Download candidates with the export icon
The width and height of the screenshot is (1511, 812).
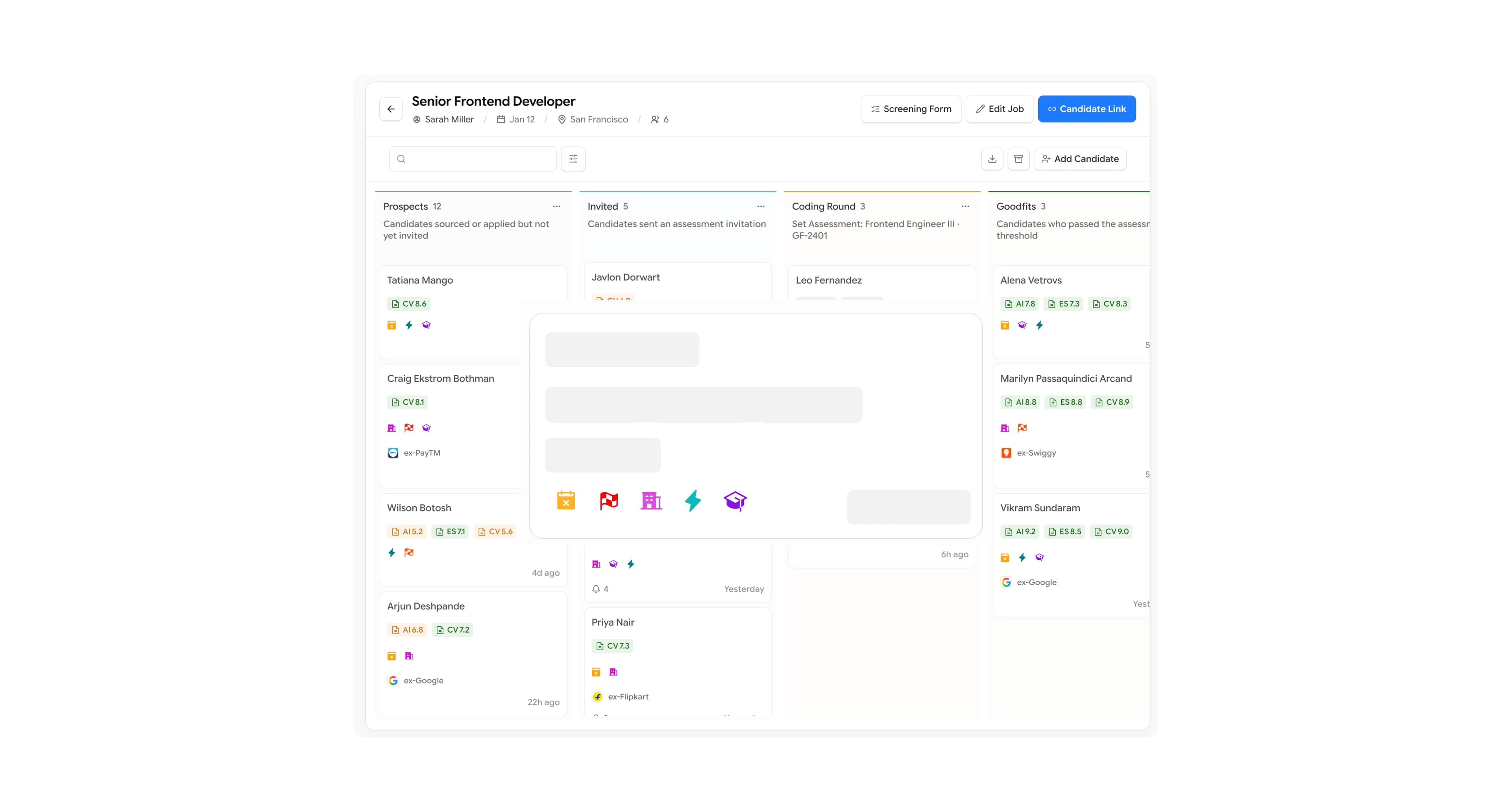pos(992,159)
